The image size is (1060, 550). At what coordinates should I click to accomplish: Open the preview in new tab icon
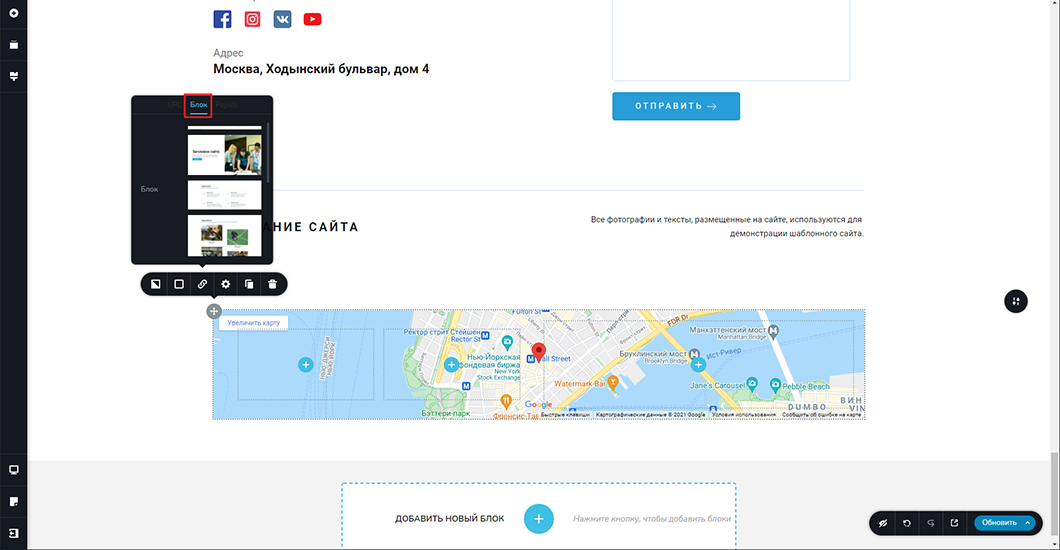click(x=955, y=523)
